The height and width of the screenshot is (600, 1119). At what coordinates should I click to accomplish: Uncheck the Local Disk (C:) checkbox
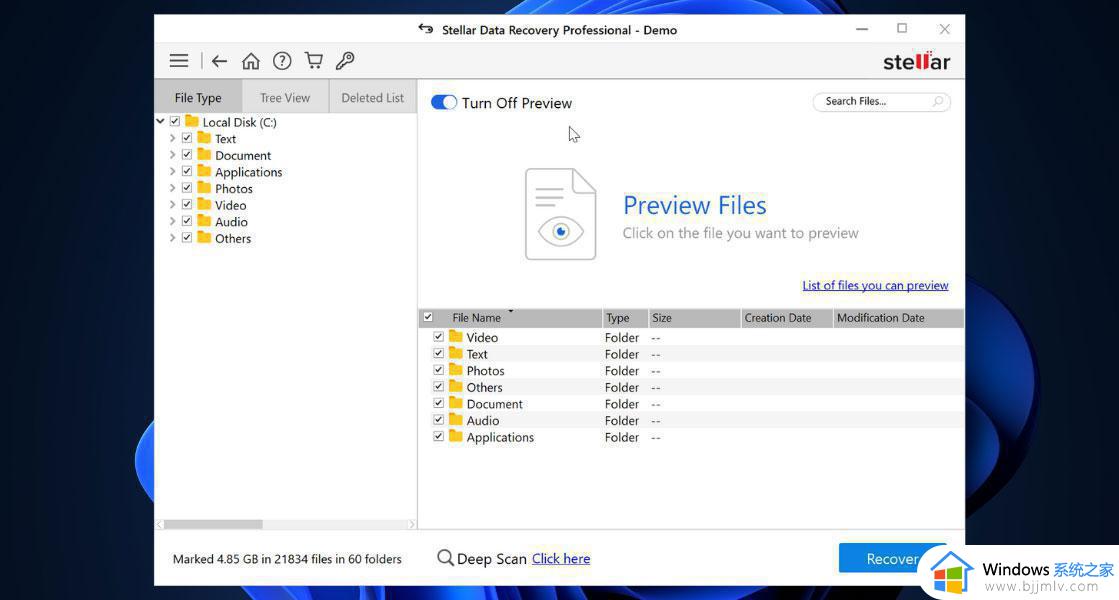click(175, 121)
